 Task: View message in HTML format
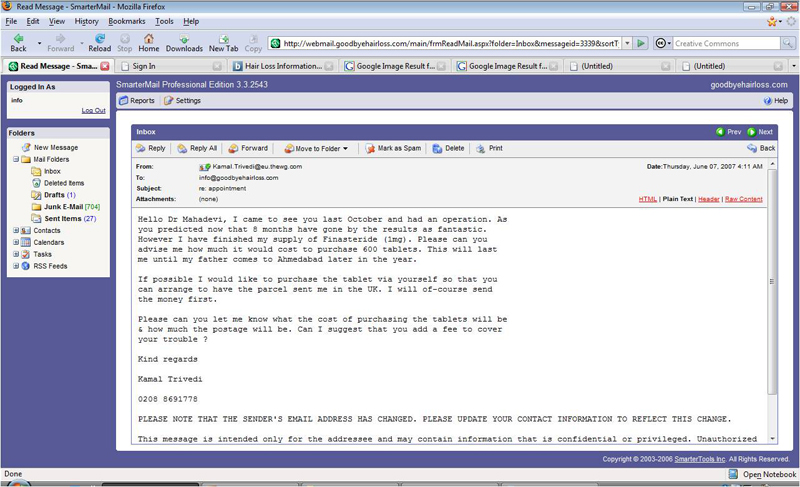647,199
